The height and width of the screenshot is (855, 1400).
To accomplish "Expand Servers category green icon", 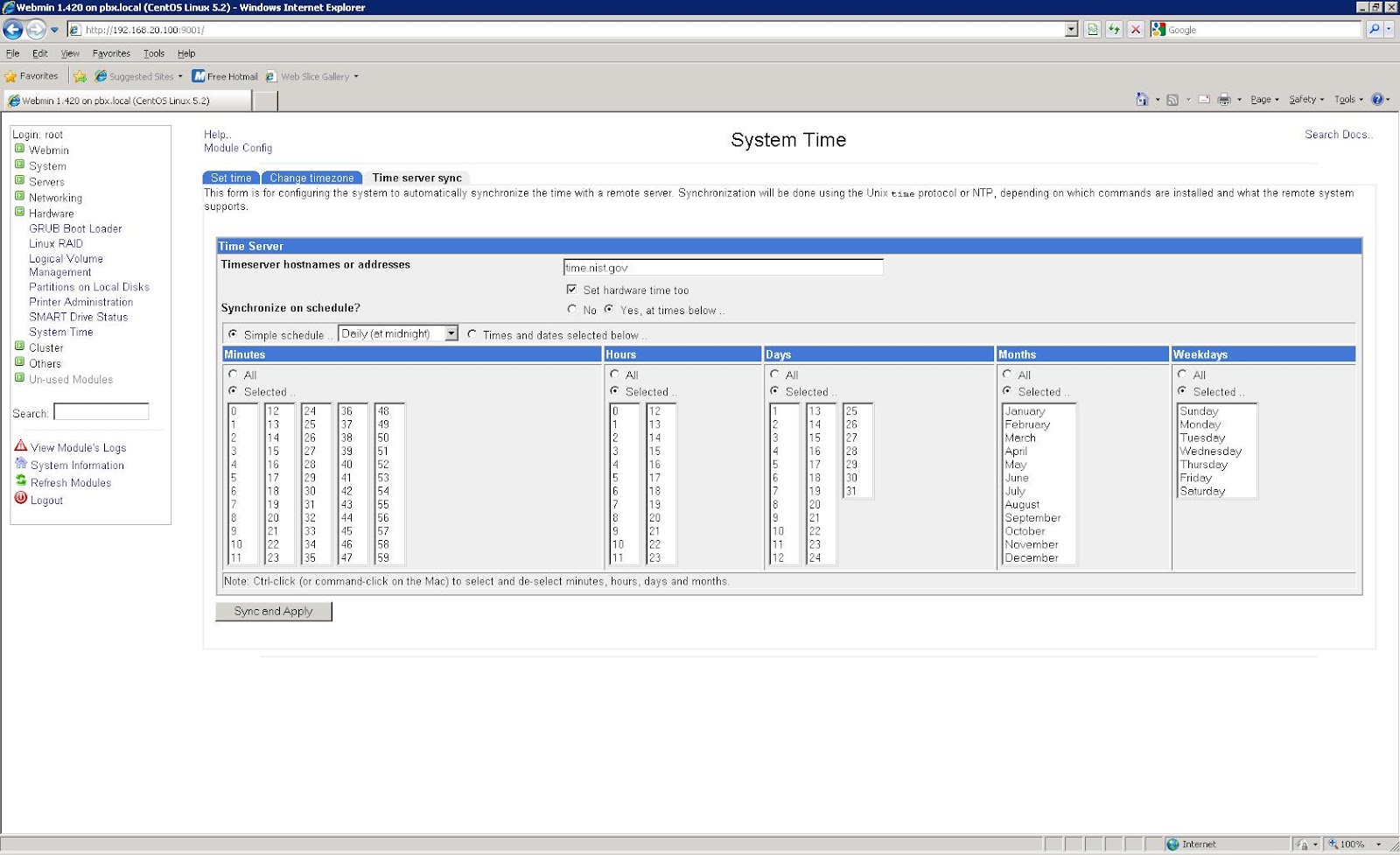I will tap(19, 180).
